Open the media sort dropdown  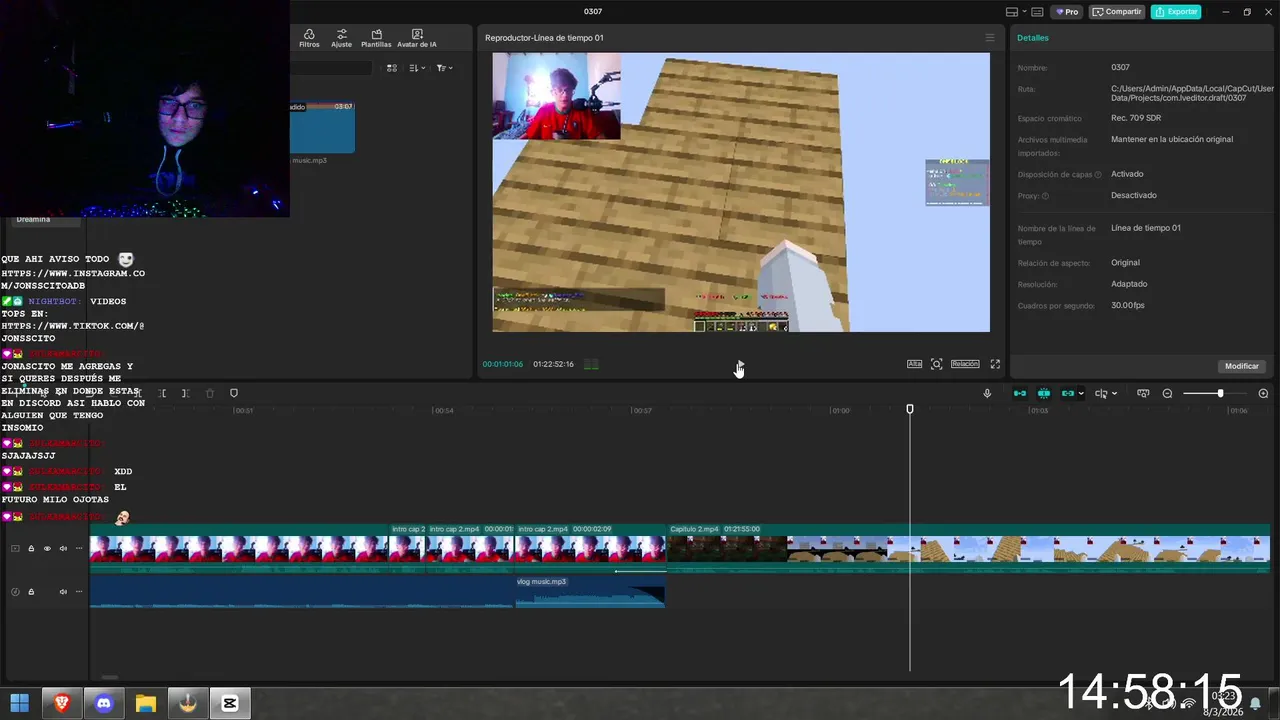pyautogui.click(x=418, y=68)
